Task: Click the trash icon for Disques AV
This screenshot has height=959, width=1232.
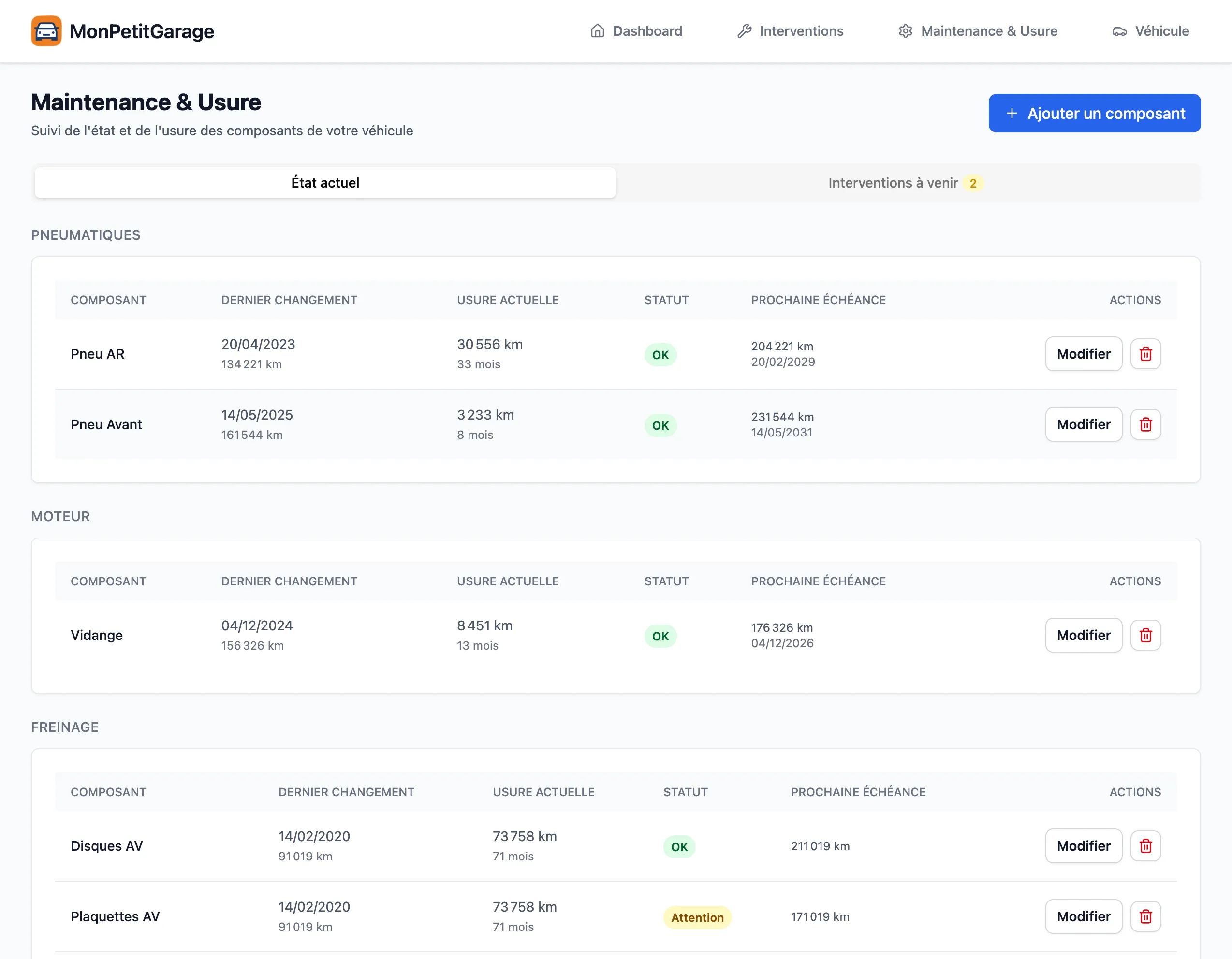Action: pyautogui.click(x=1145, y=846)
